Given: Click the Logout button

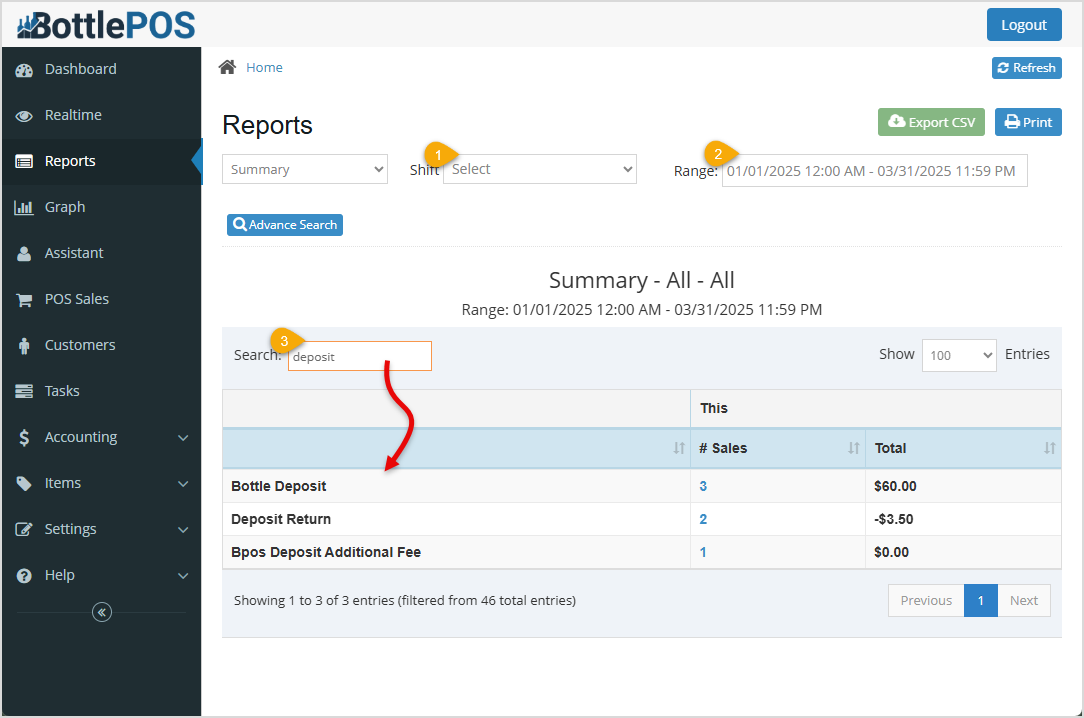Looking at the screenshot, I should [1023, 24].
